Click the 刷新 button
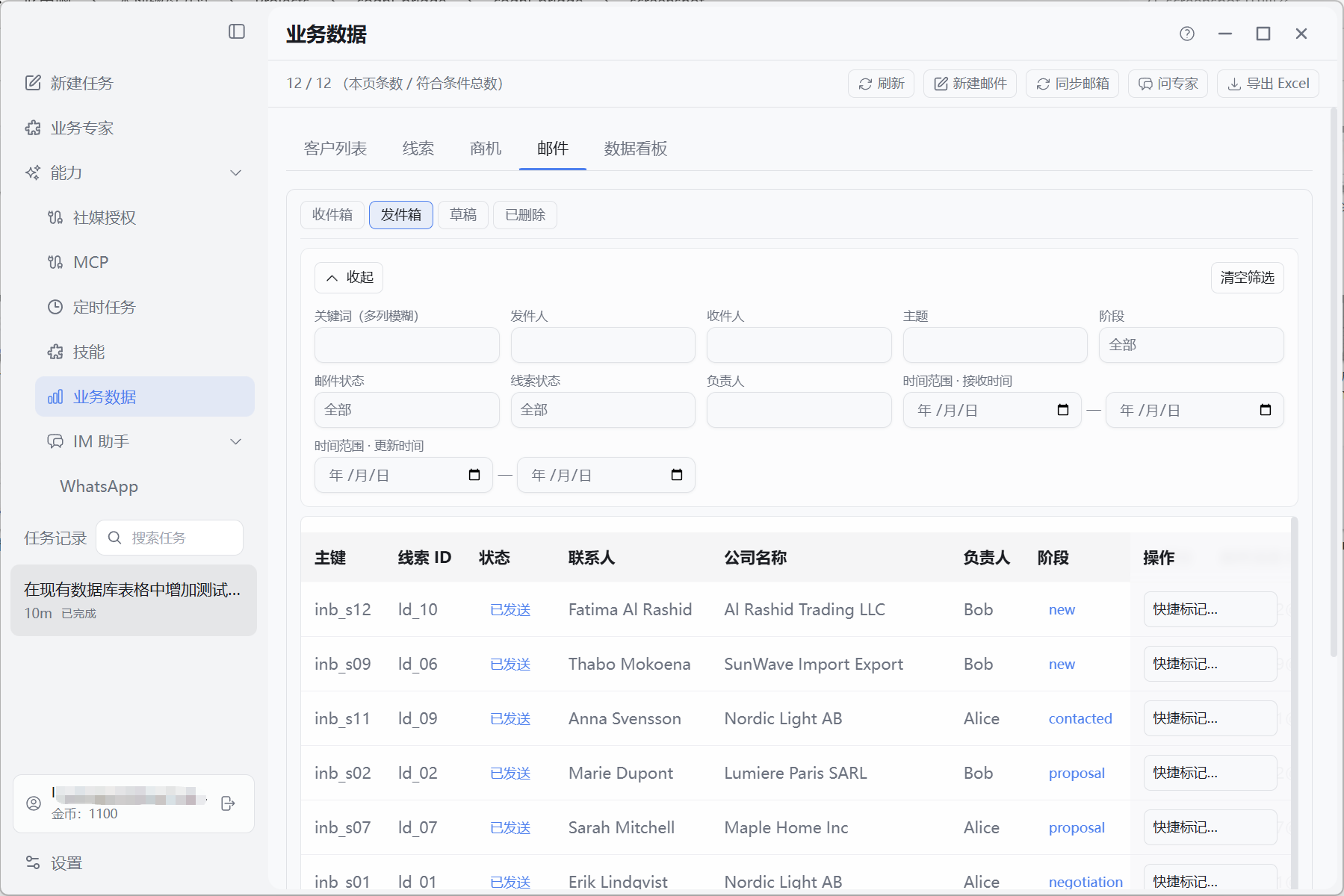The width and height of the screenshot is (1344, 896). (881, 84)
